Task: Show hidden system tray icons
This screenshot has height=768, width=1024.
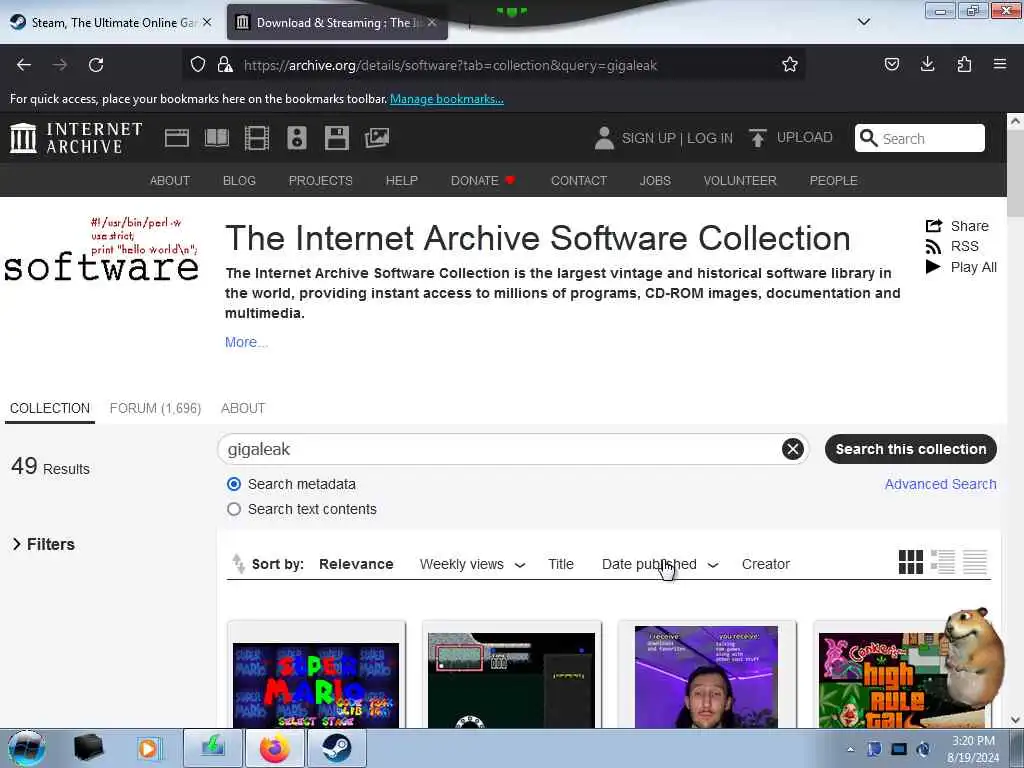Action: tap(850, 749)
